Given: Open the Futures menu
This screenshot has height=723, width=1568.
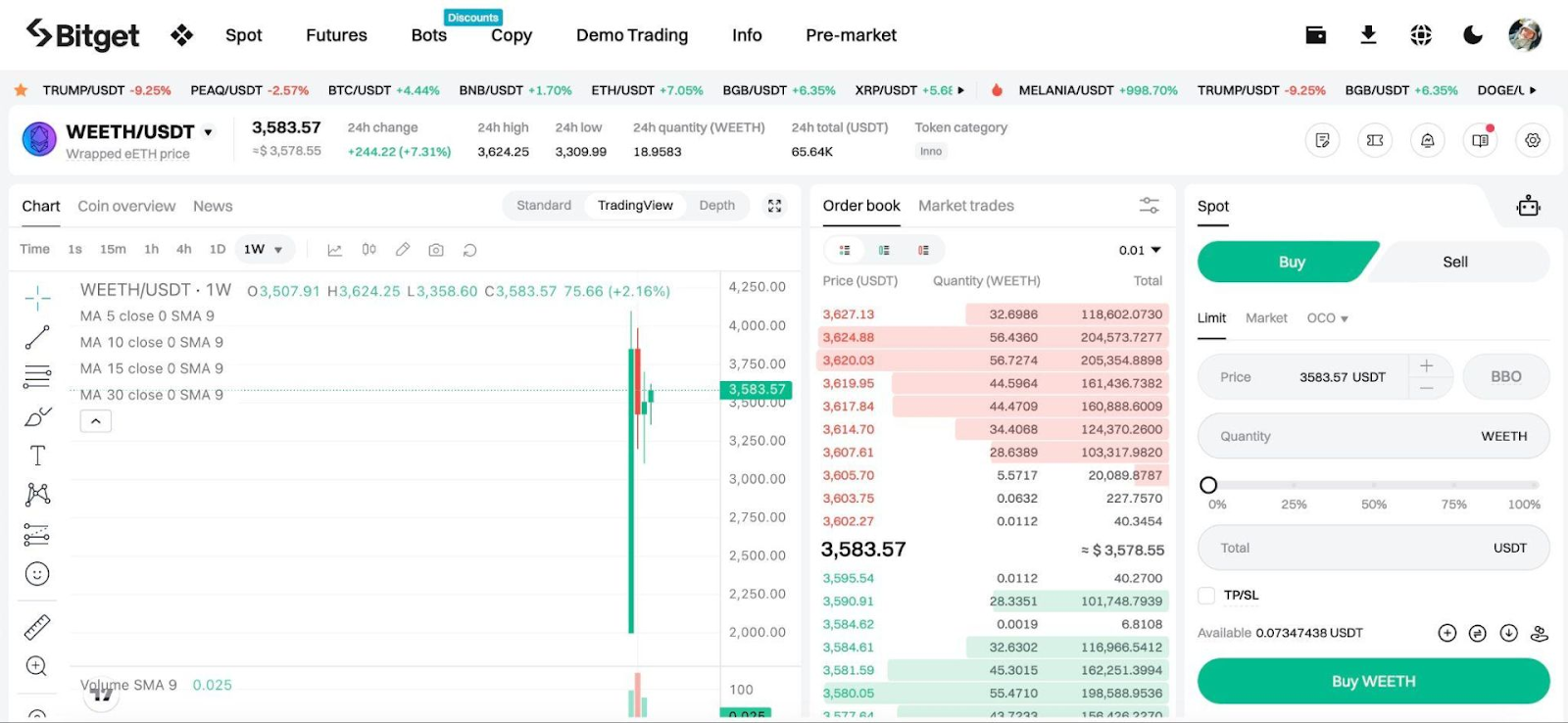Looking at the screenshot, I should (x=336, y=35).
